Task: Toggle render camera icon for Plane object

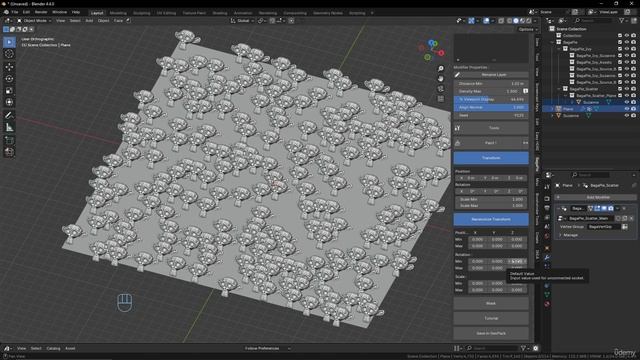Action: click(x=633, y=109)
